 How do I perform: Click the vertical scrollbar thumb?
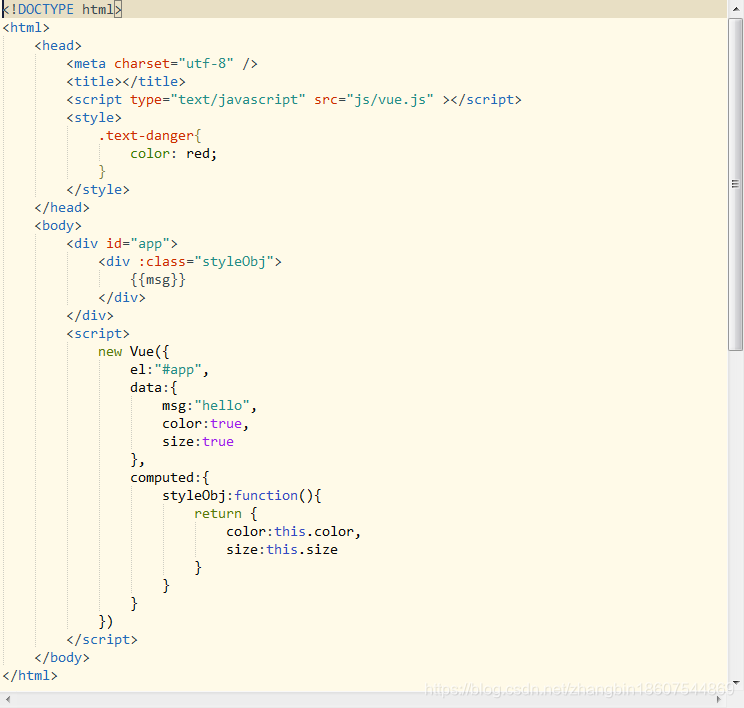[x=735, y=185]
